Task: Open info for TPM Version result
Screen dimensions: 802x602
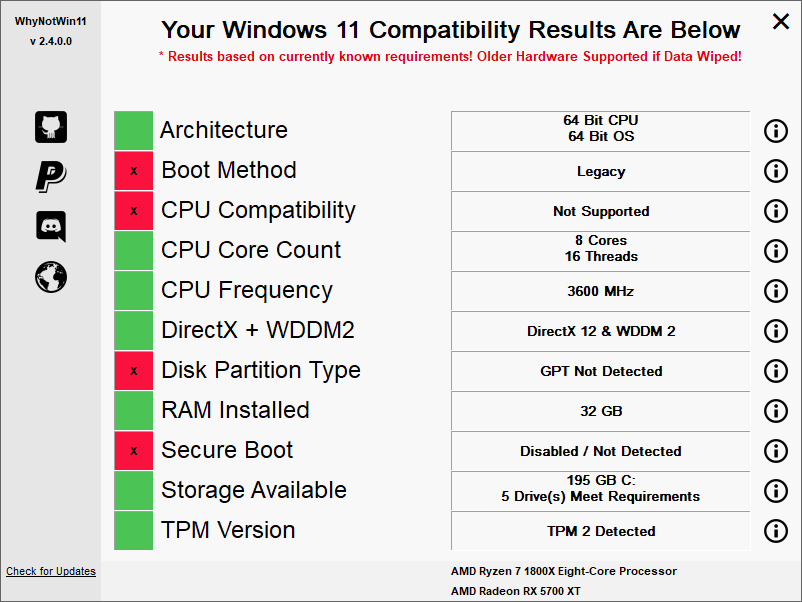Action: (776, 531)
